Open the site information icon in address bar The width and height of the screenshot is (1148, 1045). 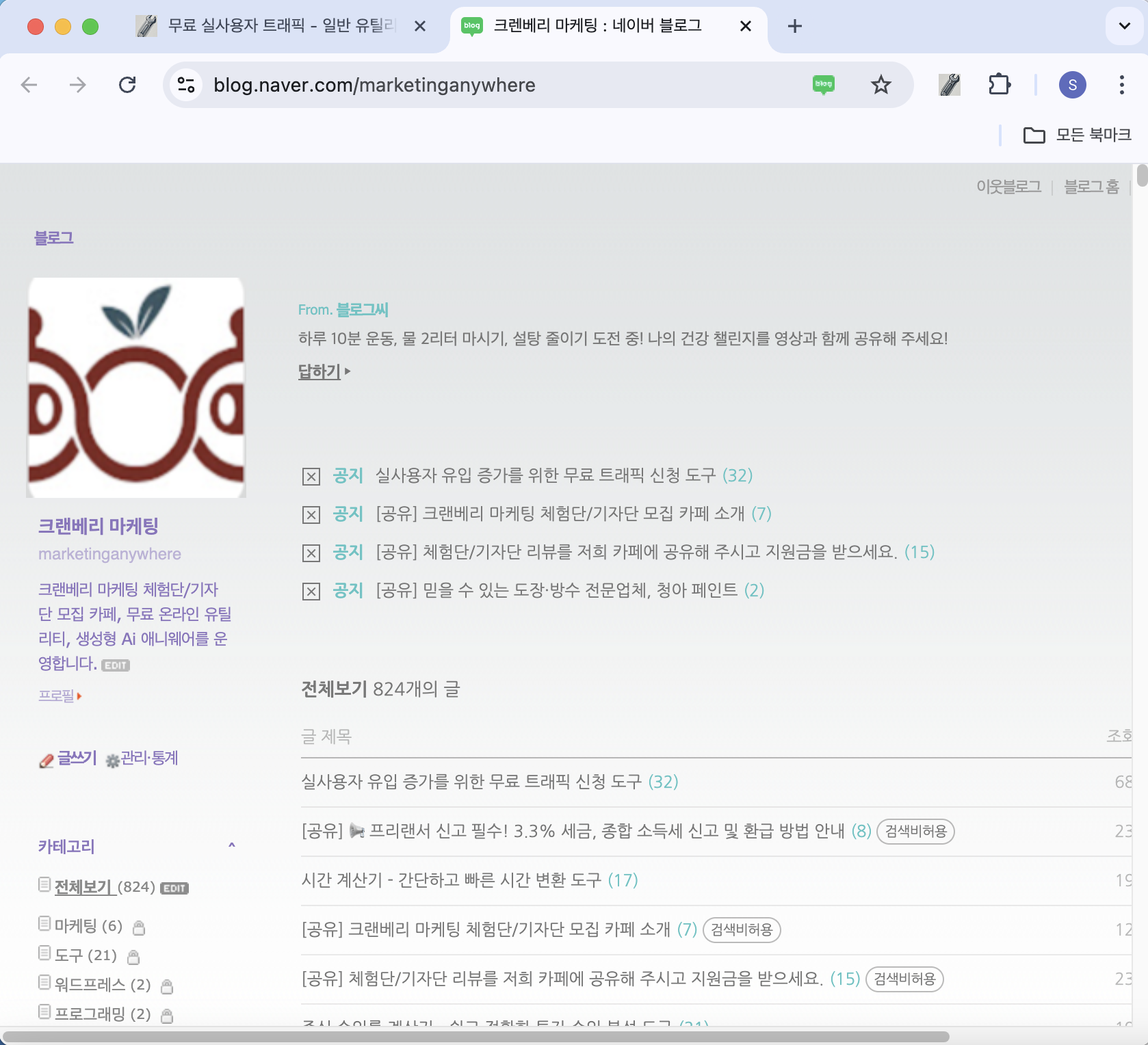pos(185,85)
